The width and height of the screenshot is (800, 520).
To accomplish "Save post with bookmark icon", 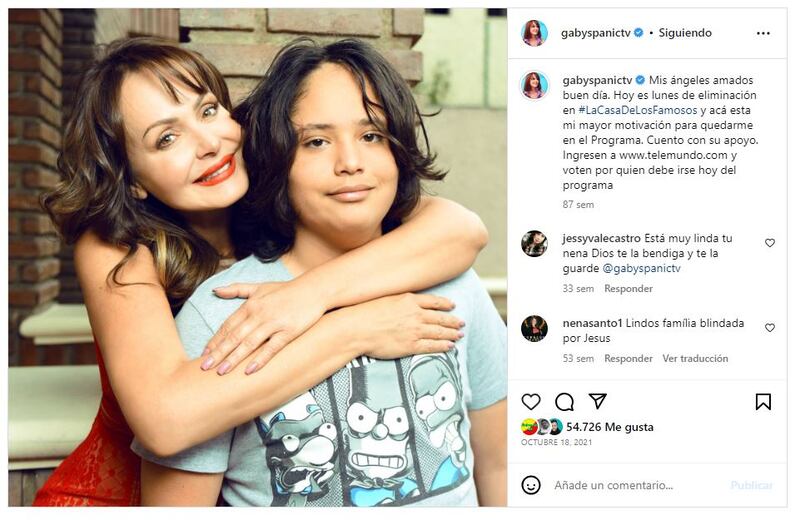I will coord(763,401).
